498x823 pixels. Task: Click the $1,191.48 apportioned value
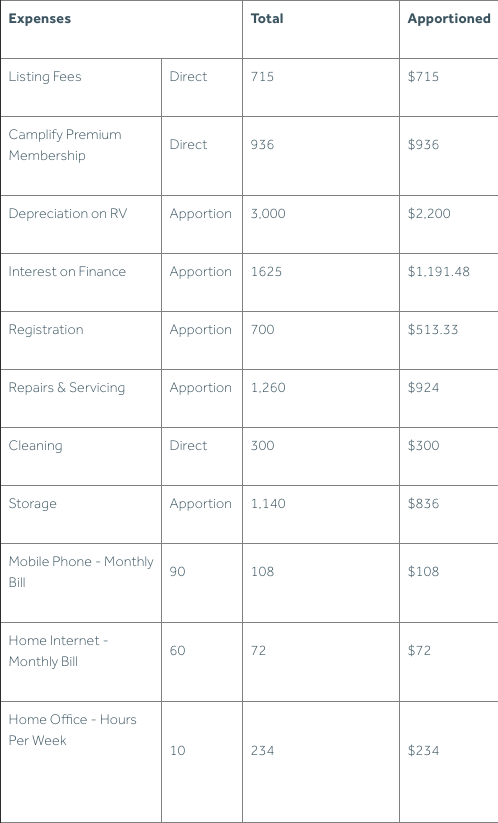pos(439,272)
